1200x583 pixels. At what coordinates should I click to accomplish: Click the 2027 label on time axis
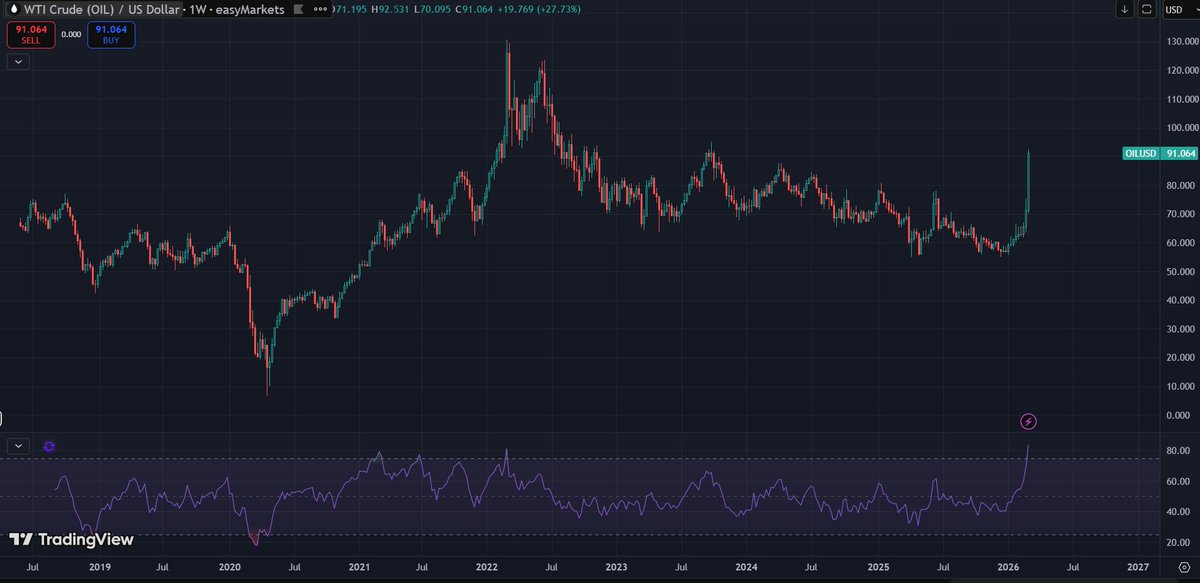tap(1136, 566)
